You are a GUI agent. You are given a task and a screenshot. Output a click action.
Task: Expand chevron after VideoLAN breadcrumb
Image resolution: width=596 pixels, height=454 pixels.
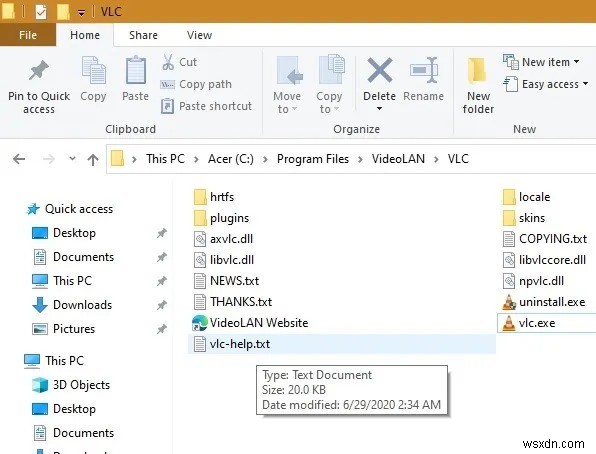pyautogui.click(x=436, y=159)
